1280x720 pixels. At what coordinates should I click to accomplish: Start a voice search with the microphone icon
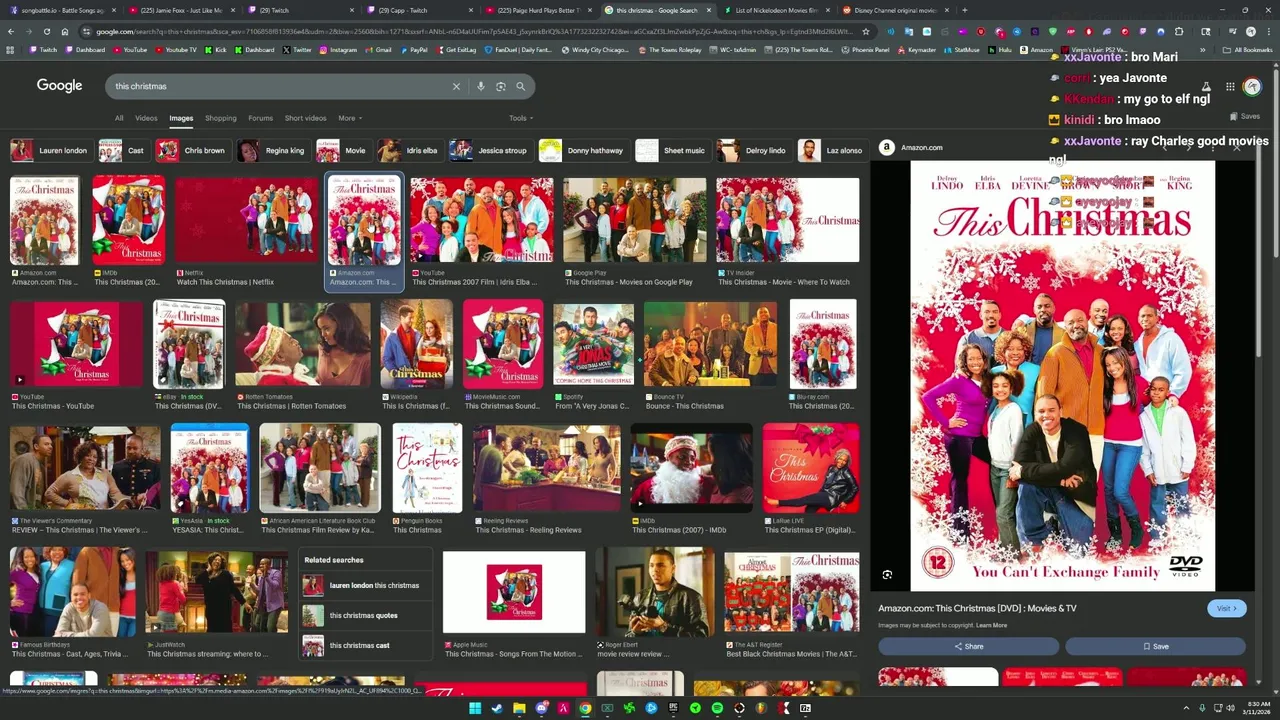click(481, 86)
